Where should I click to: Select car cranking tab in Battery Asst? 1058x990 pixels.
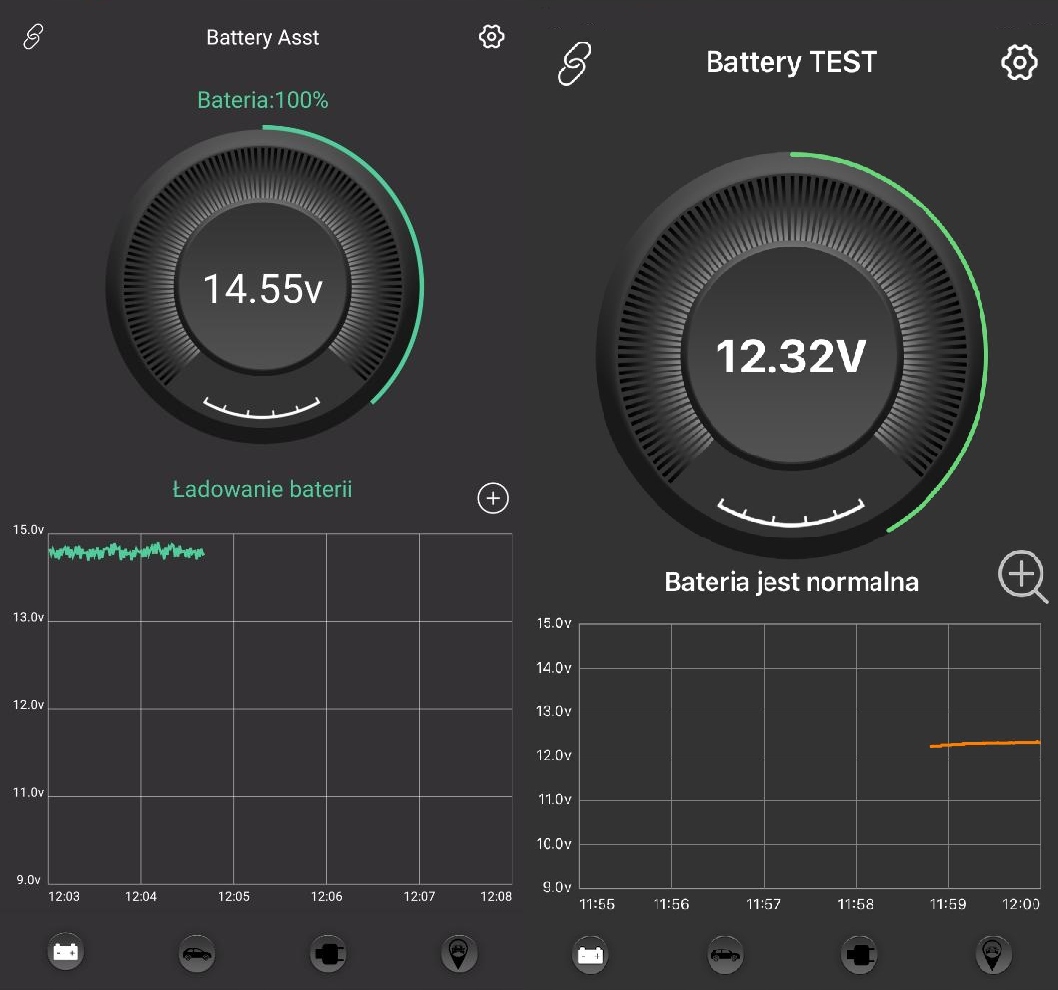(x=196, y=954)
